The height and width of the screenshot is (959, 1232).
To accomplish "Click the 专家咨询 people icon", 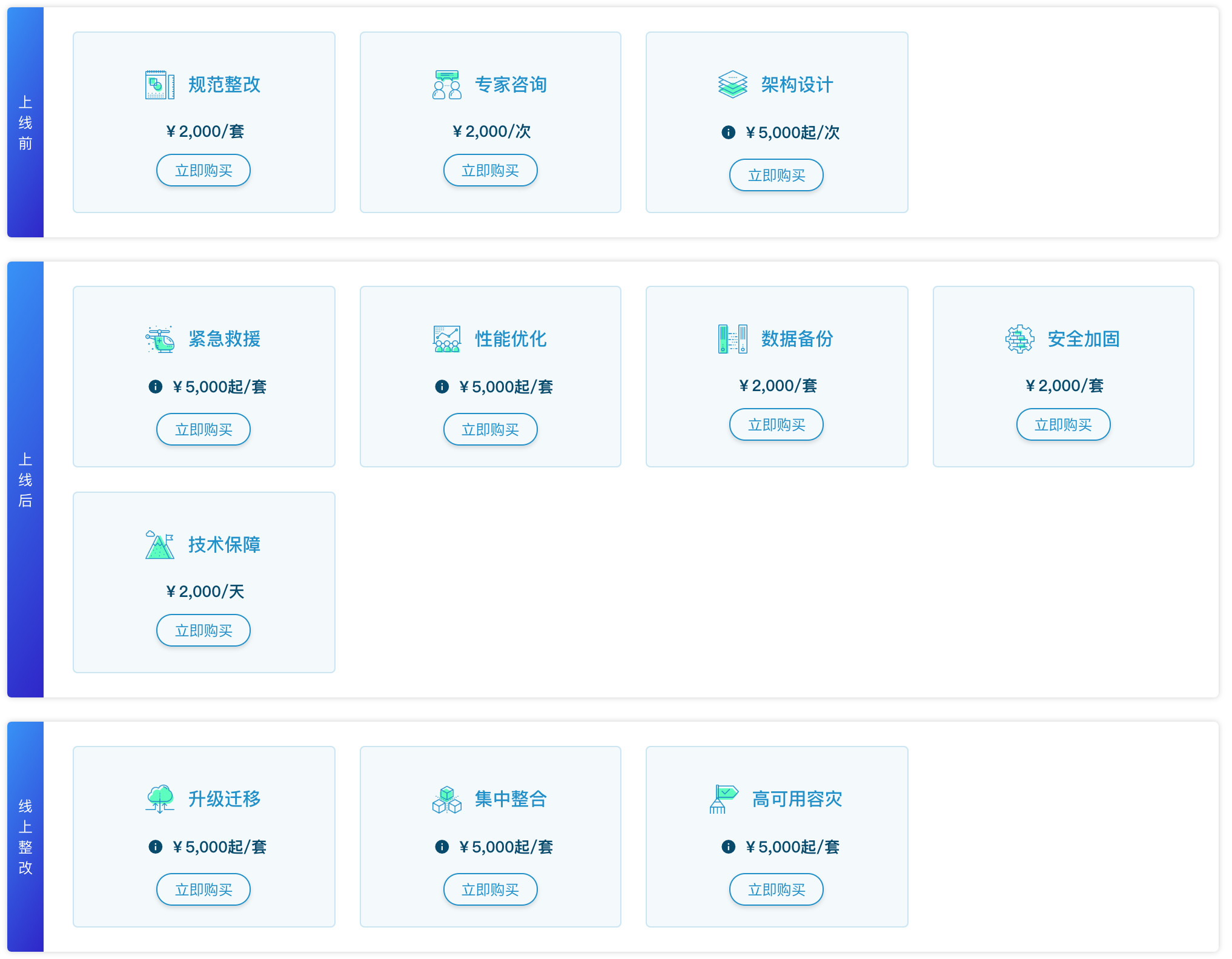I will coord(447,85).
